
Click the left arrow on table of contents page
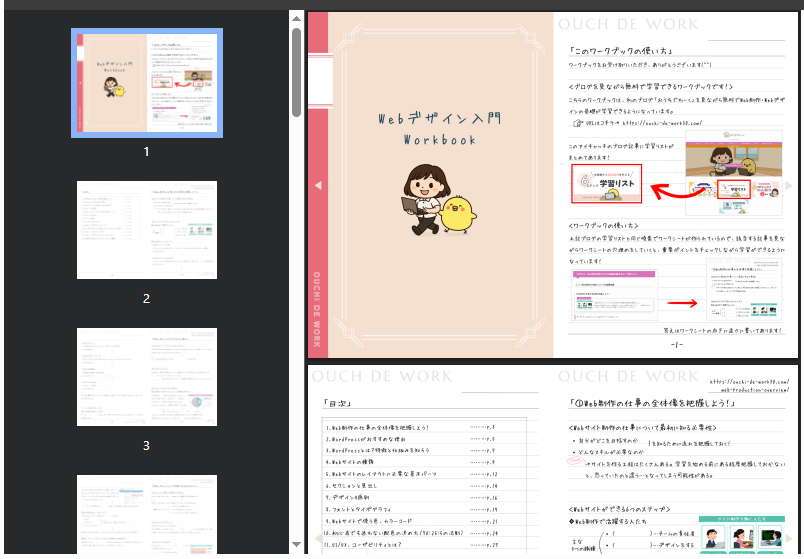click(x=318, y=537)
